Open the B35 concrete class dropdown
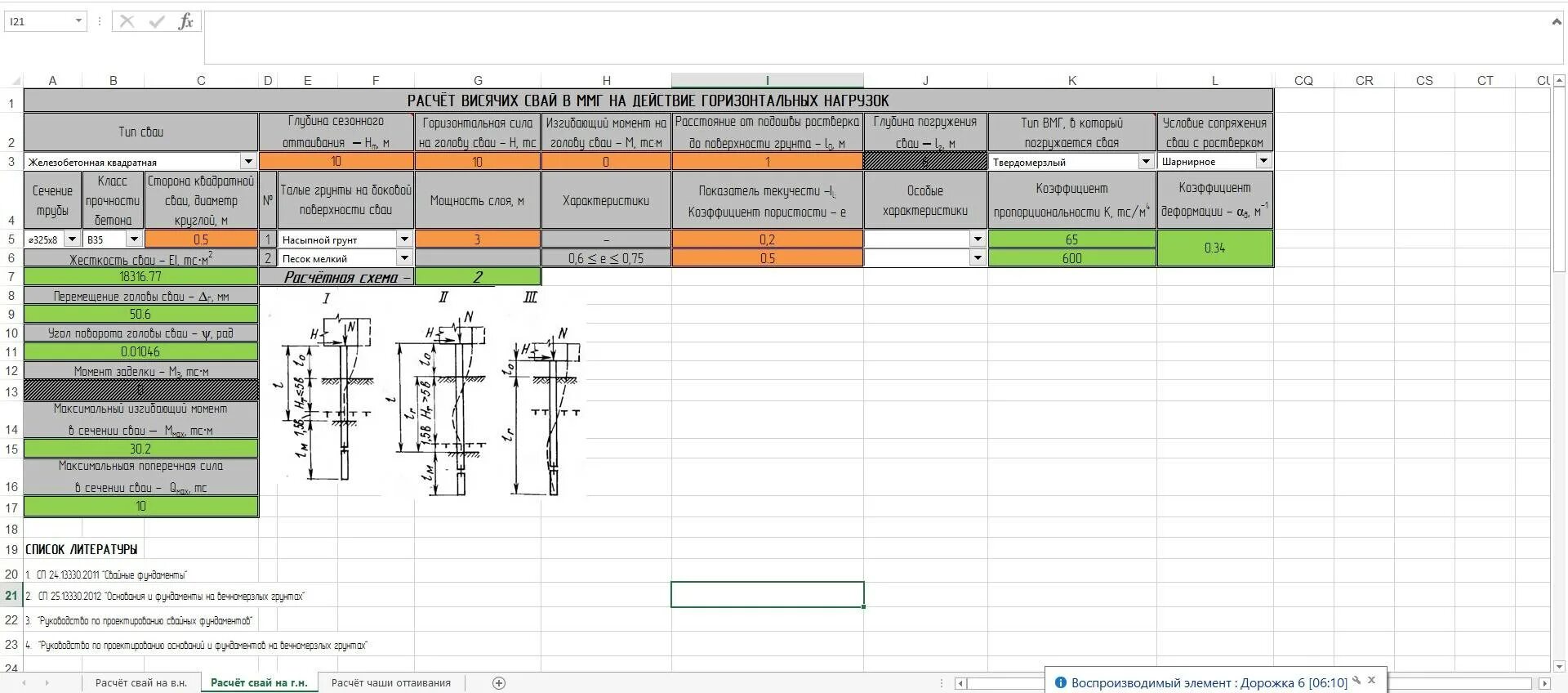 tap(134, 239)
